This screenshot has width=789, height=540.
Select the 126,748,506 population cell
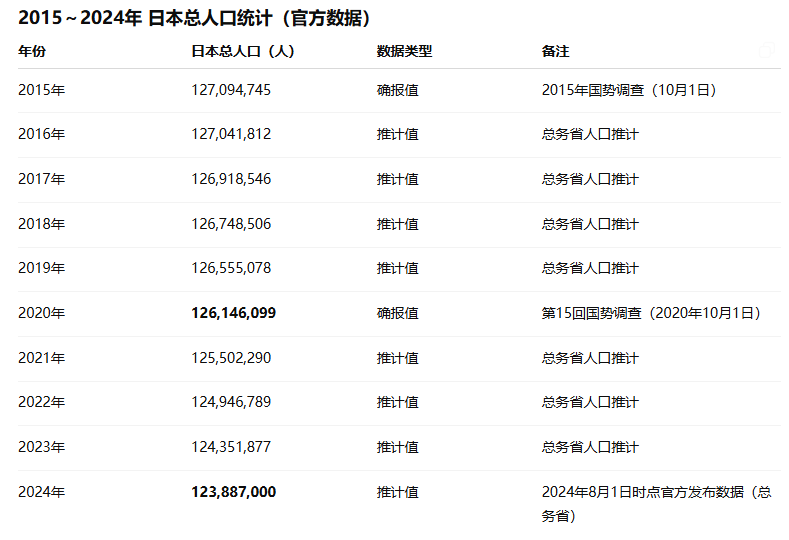231,224
